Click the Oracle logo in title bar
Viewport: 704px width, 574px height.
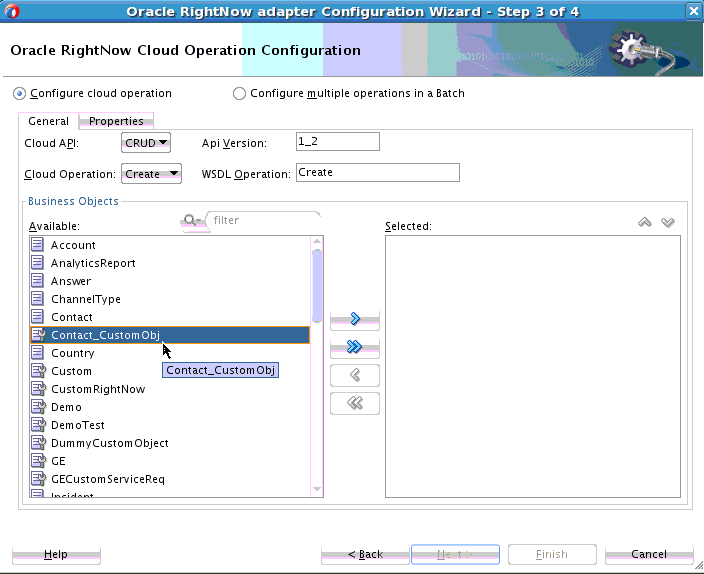point(12,11)
